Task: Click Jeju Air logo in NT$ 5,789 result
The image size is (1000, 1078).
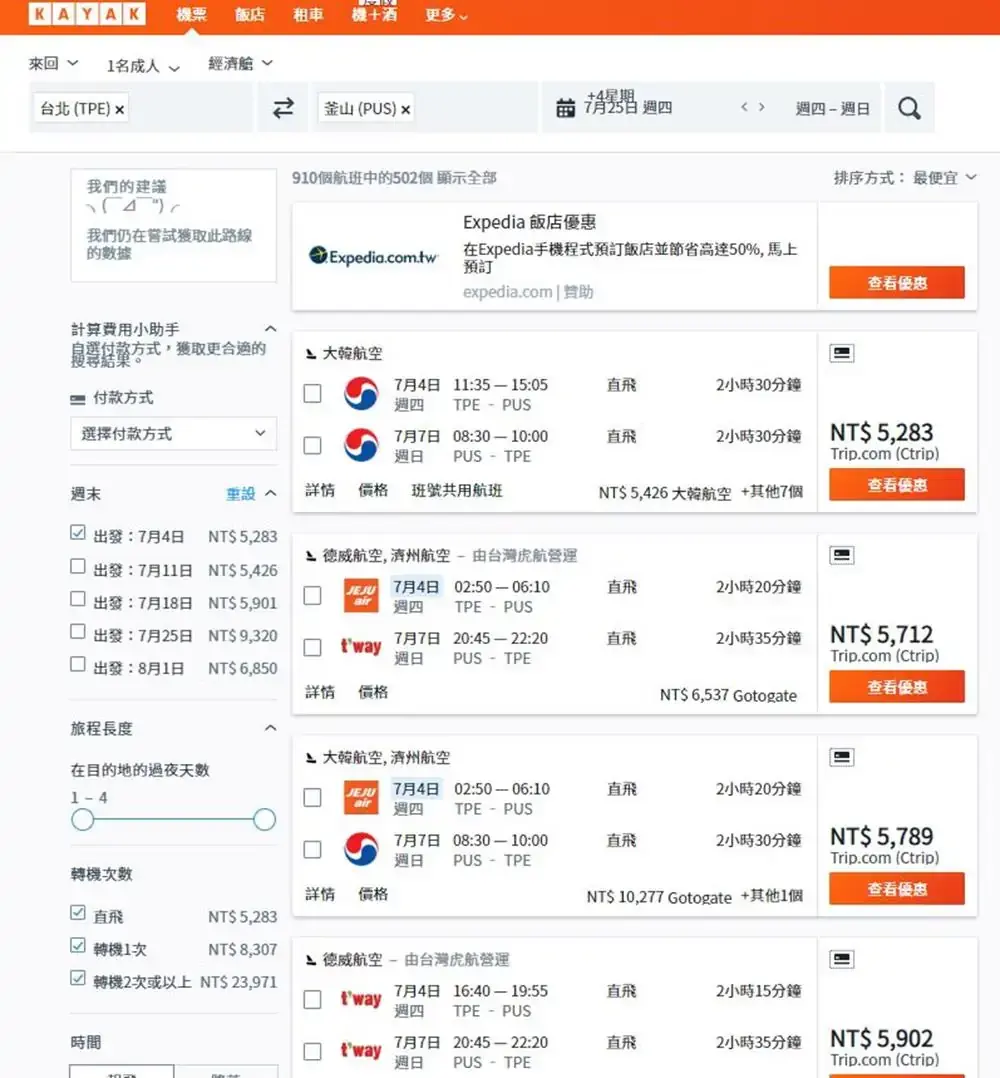Action: point(361,798)
